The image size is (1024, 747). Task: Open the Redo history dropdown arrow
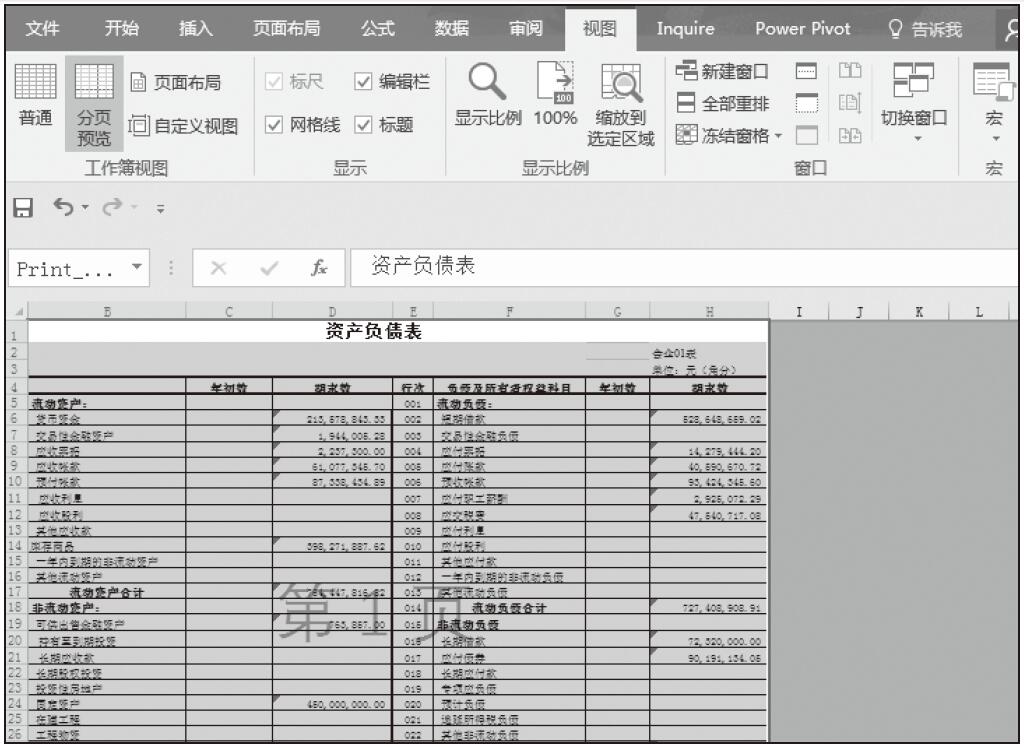pyautogui.click(x=135, y=208)
